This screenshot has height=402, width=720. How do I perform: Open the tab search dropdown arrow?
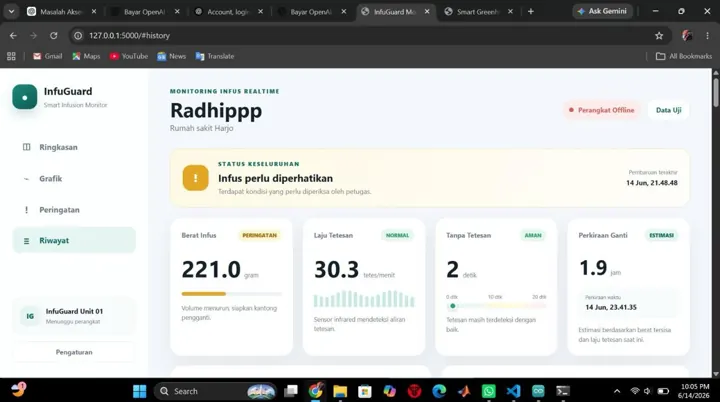[x=11, y=11]
